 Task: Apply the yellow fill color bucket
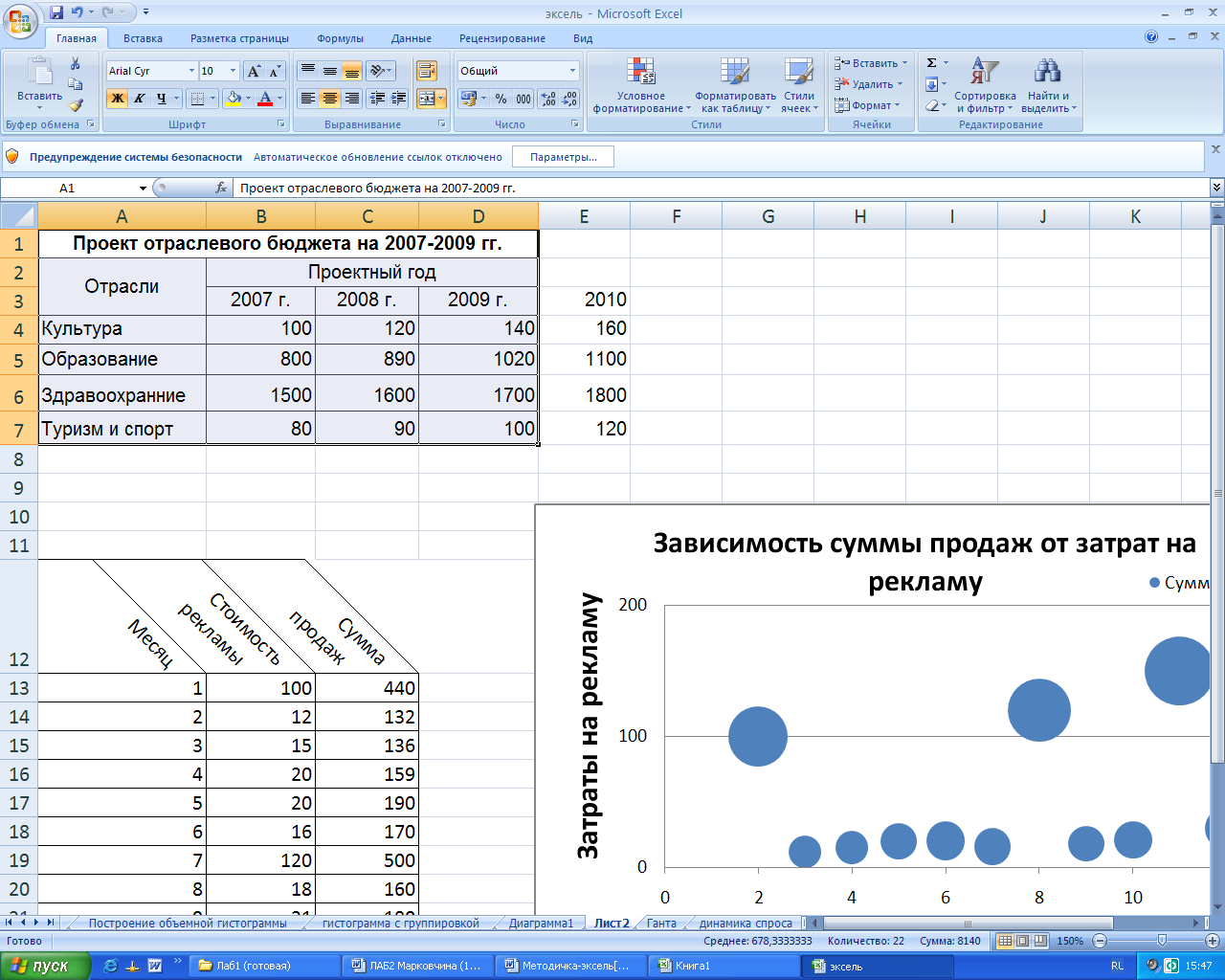234,98
